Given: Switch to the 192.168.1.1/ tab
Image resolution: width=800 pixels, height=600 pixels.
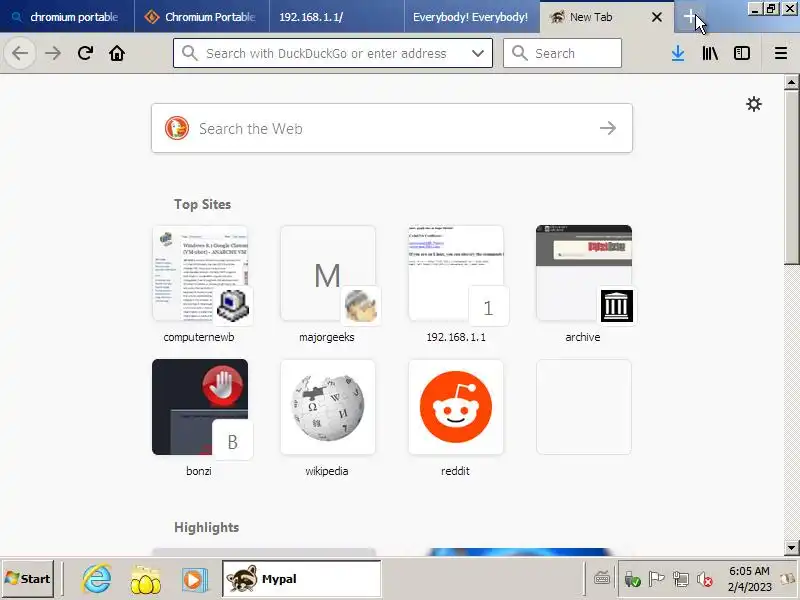Looking at the screenshot, I should pyautogui.click(x=337, y=17).
